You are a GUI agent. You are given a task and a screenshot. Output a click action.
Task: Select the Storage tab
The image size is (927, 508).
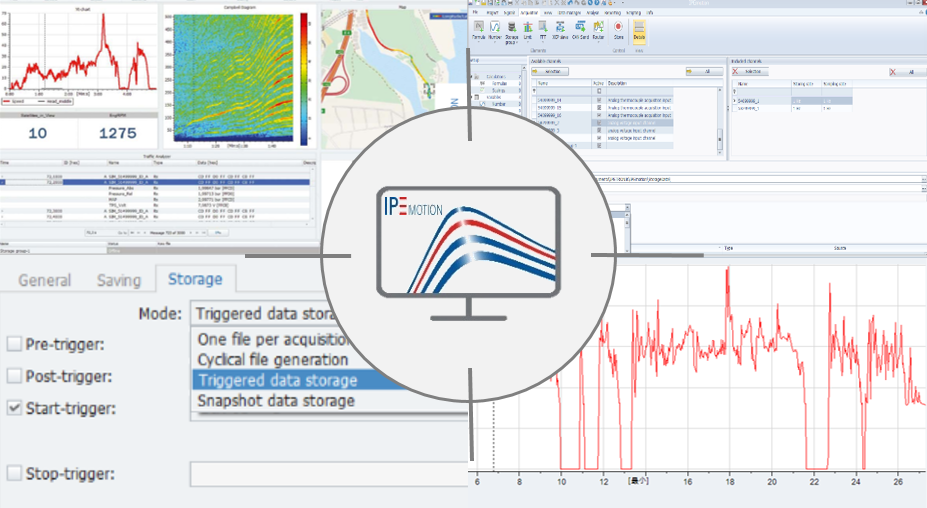tap(195, 279)
